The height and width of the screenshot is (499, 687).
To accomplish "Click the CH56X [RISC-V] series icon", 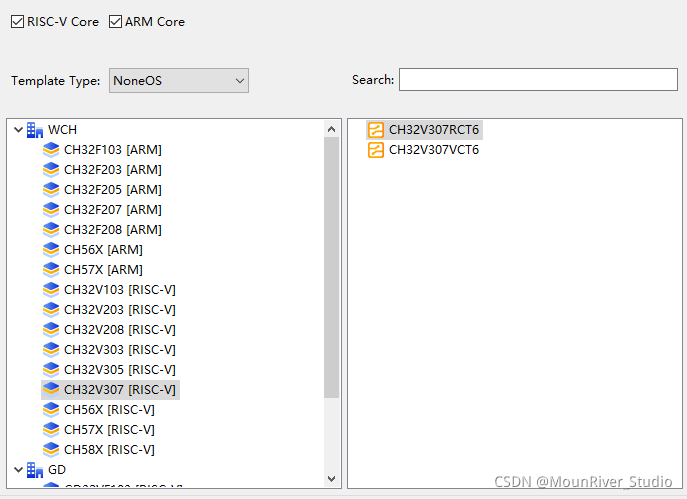I will [51, 410].
